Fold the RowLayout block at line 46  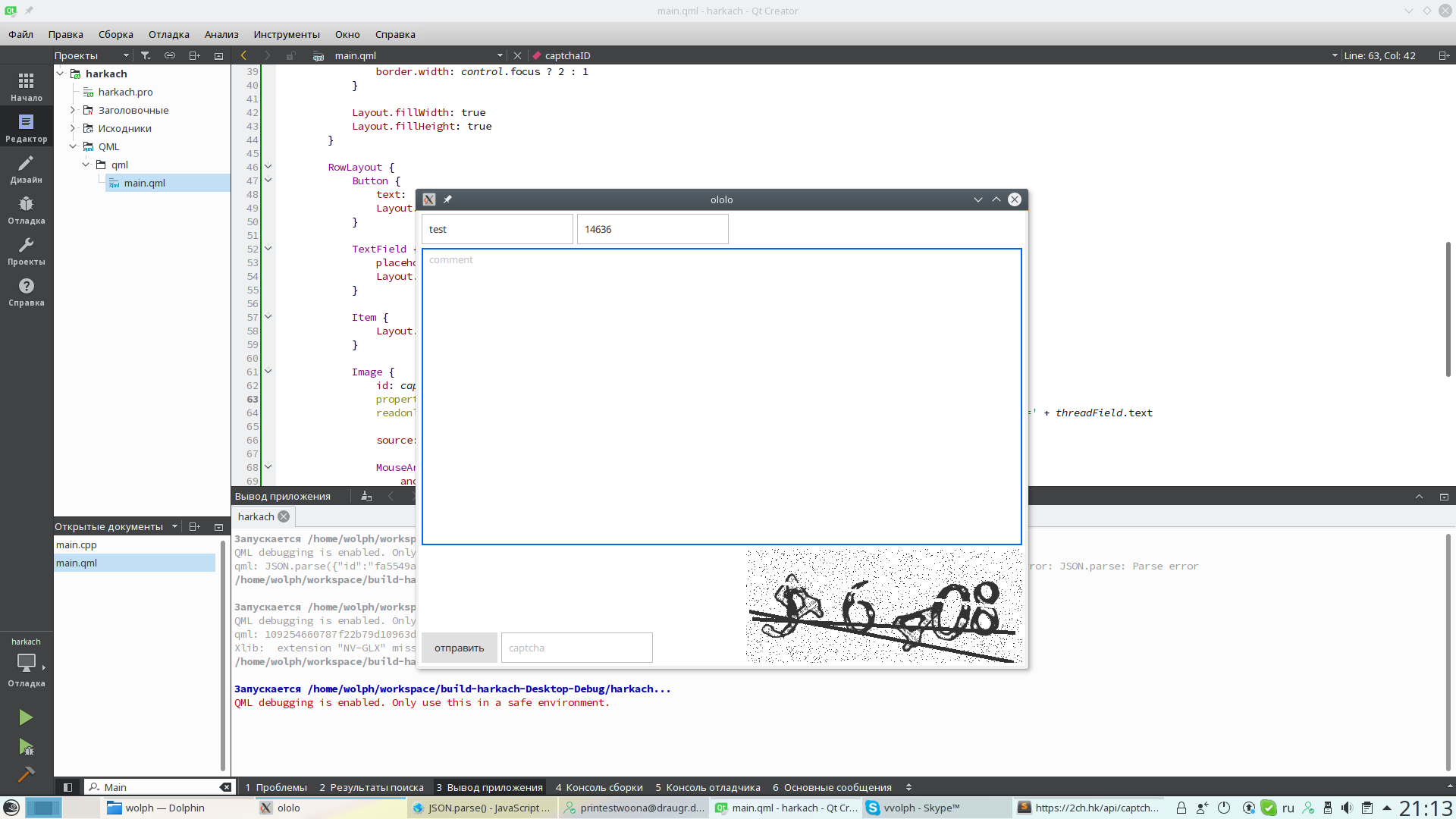(x=268, y=167)
